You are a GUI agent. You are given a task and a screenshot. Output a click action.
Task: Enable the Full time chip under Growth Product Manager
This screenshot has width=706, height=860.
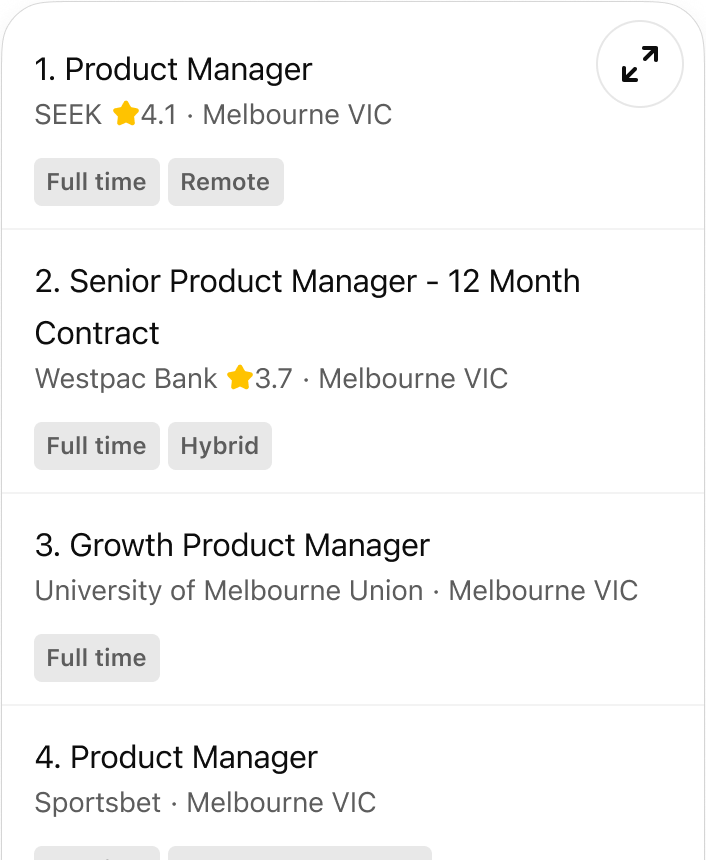point(96,658)
